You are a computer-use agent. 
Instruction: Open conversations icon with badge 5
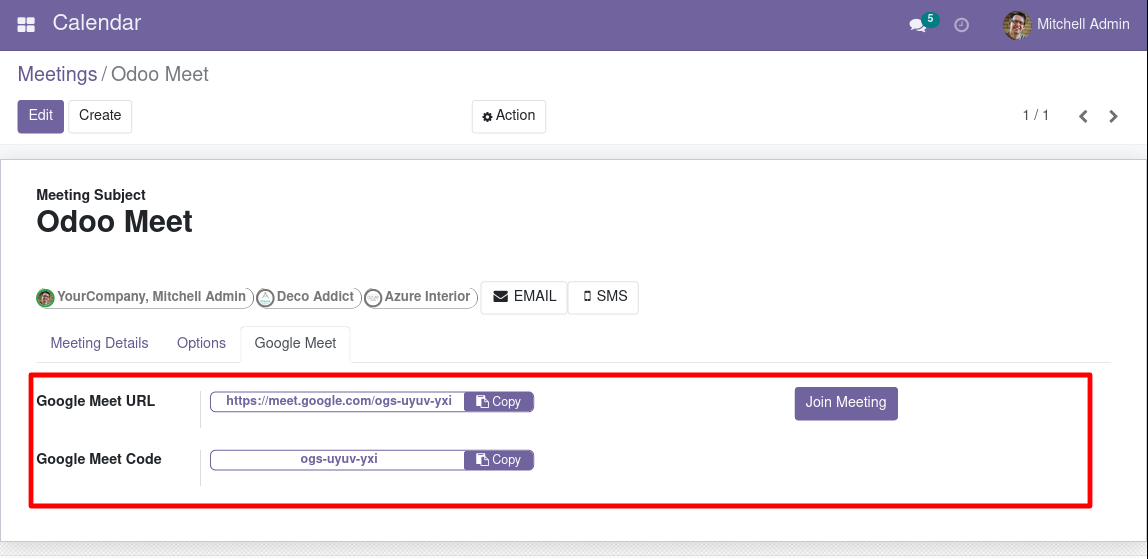922,23
